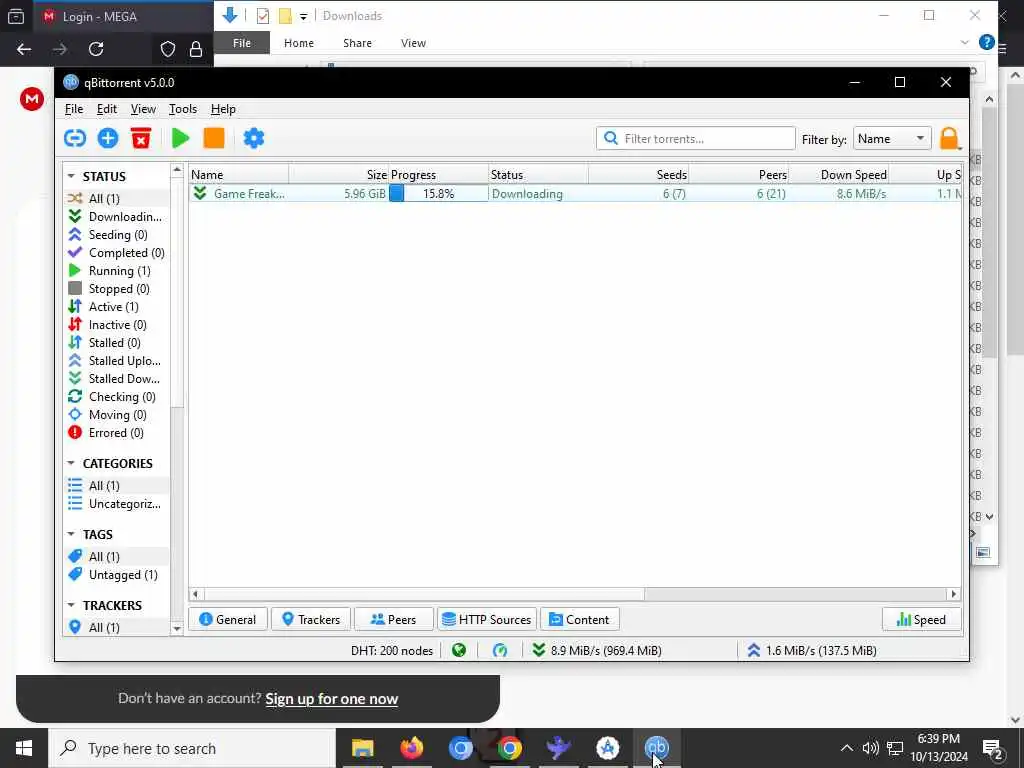Sort by the Seeds column header
The width and height of the screenshot is (1024, 768).
coord(638,175)
